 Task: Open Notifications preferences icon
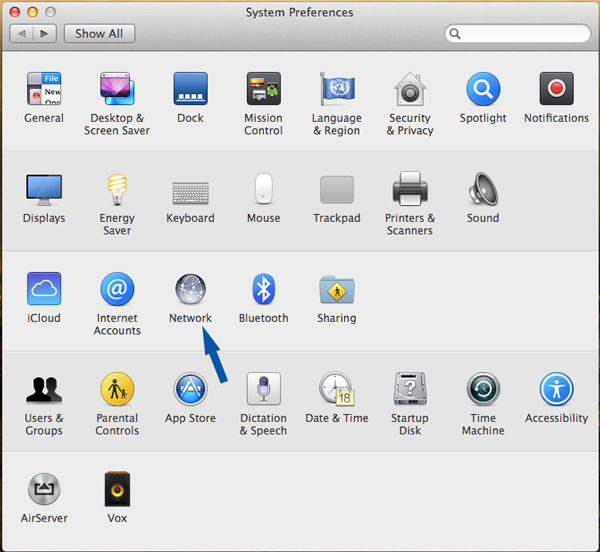point(556,89)
